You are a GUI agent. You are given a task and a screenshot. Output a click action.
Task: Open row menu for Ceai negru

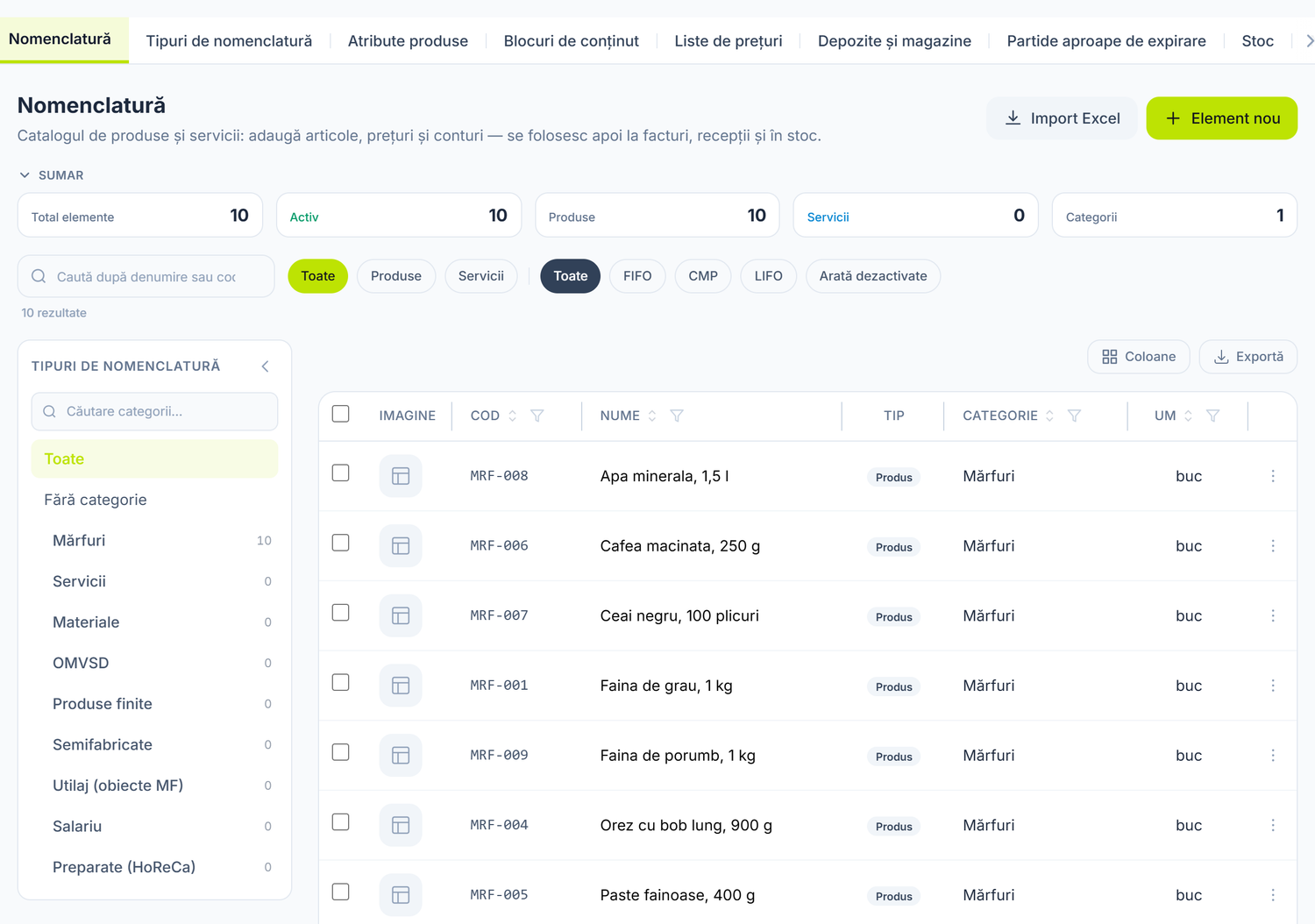1273,615
